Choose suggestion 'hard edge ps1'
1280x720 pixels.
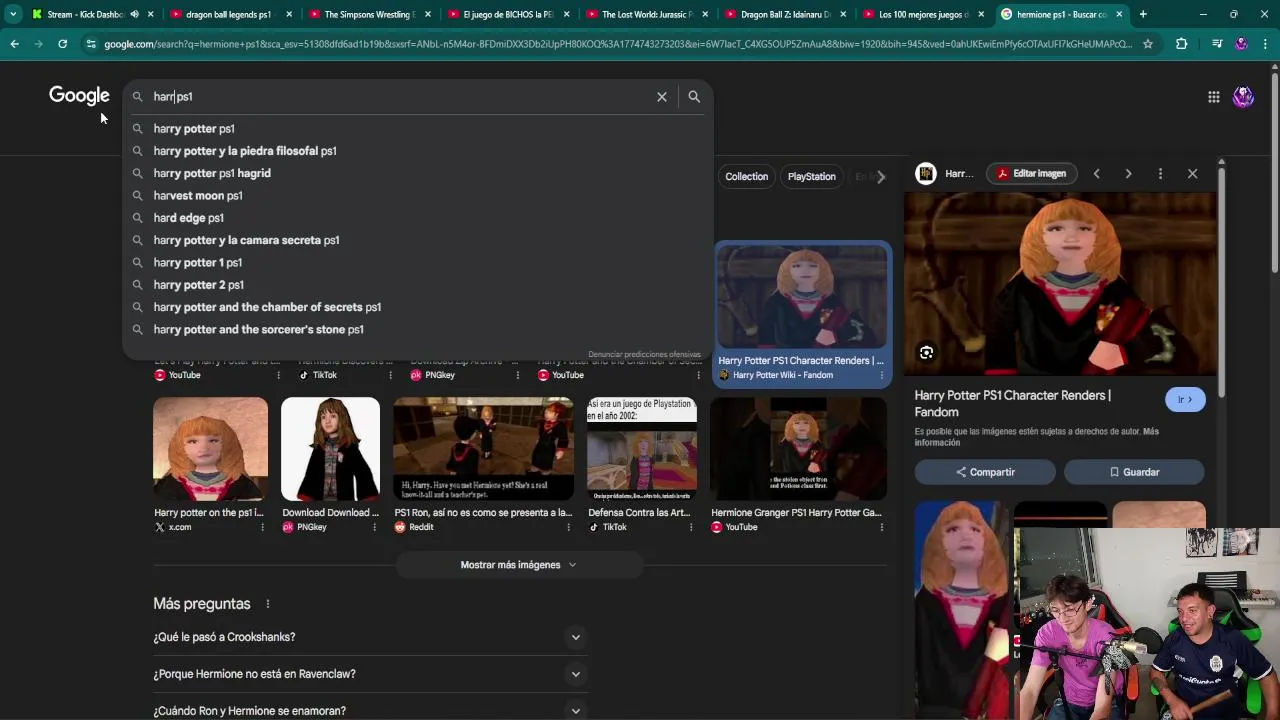[x=418, y=218]
